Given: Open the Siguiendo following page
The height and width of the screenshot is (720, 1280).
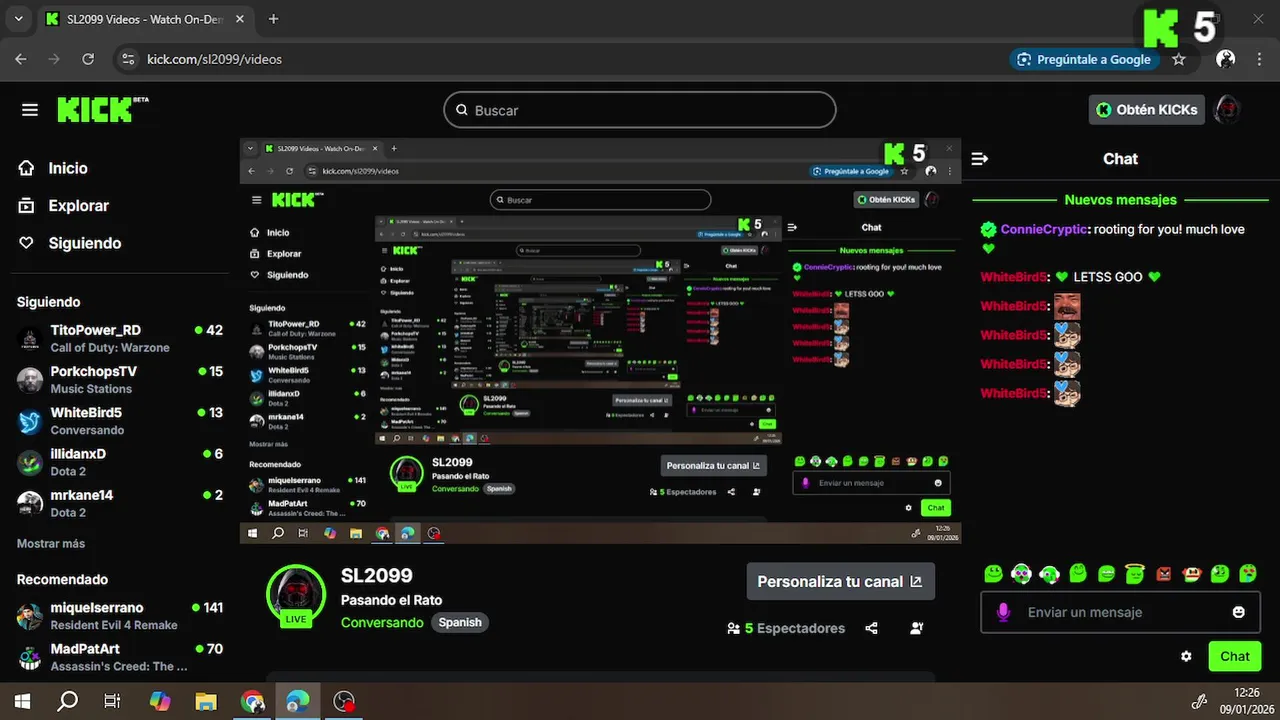Looking at the screenshot, I should pyautogui.click(x=84, y=243).
